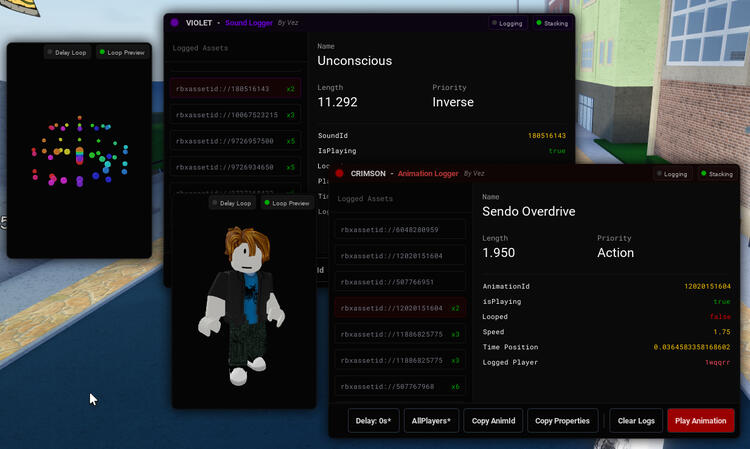Viewport: 750px width, 449px height.
Task: Click the red CRIMSON logo dot
Action: (x=340, y=173)
